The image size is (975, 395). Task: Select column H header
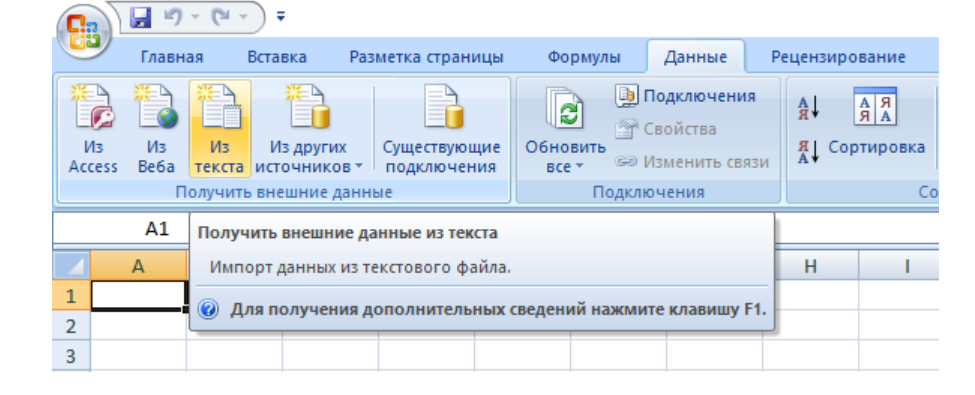click(x=810, y=266)
